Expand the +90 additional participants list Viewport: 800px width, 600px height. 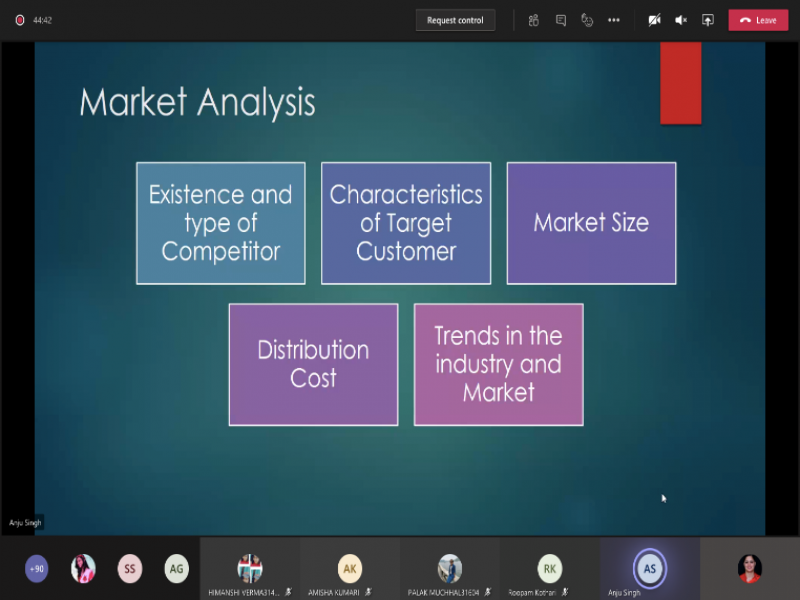point(37,568)
